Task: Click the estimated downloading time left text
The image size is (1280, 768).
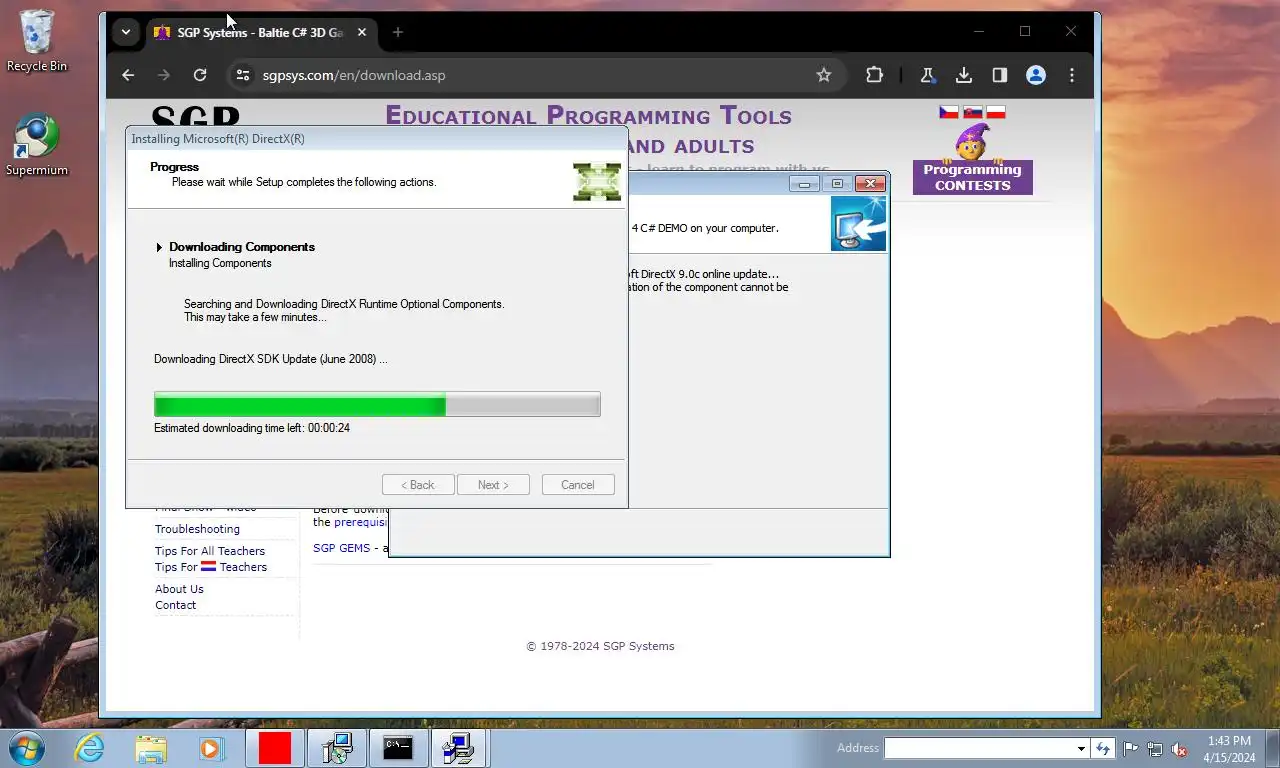Action: point(252,428)
